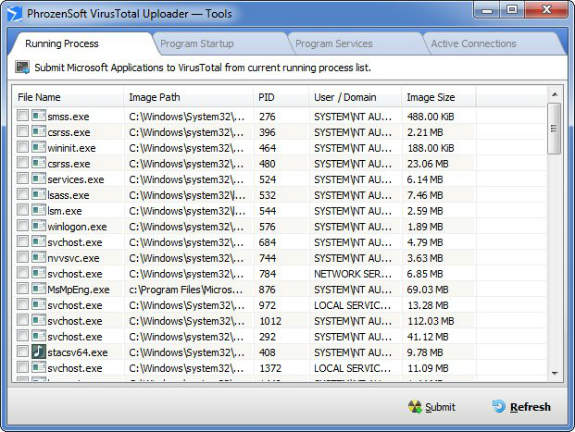This screenshot has height=432, width=575.
Task: Click the NETWORK SER... user cell
Action: pyautogui.click(x=353, y=274)
